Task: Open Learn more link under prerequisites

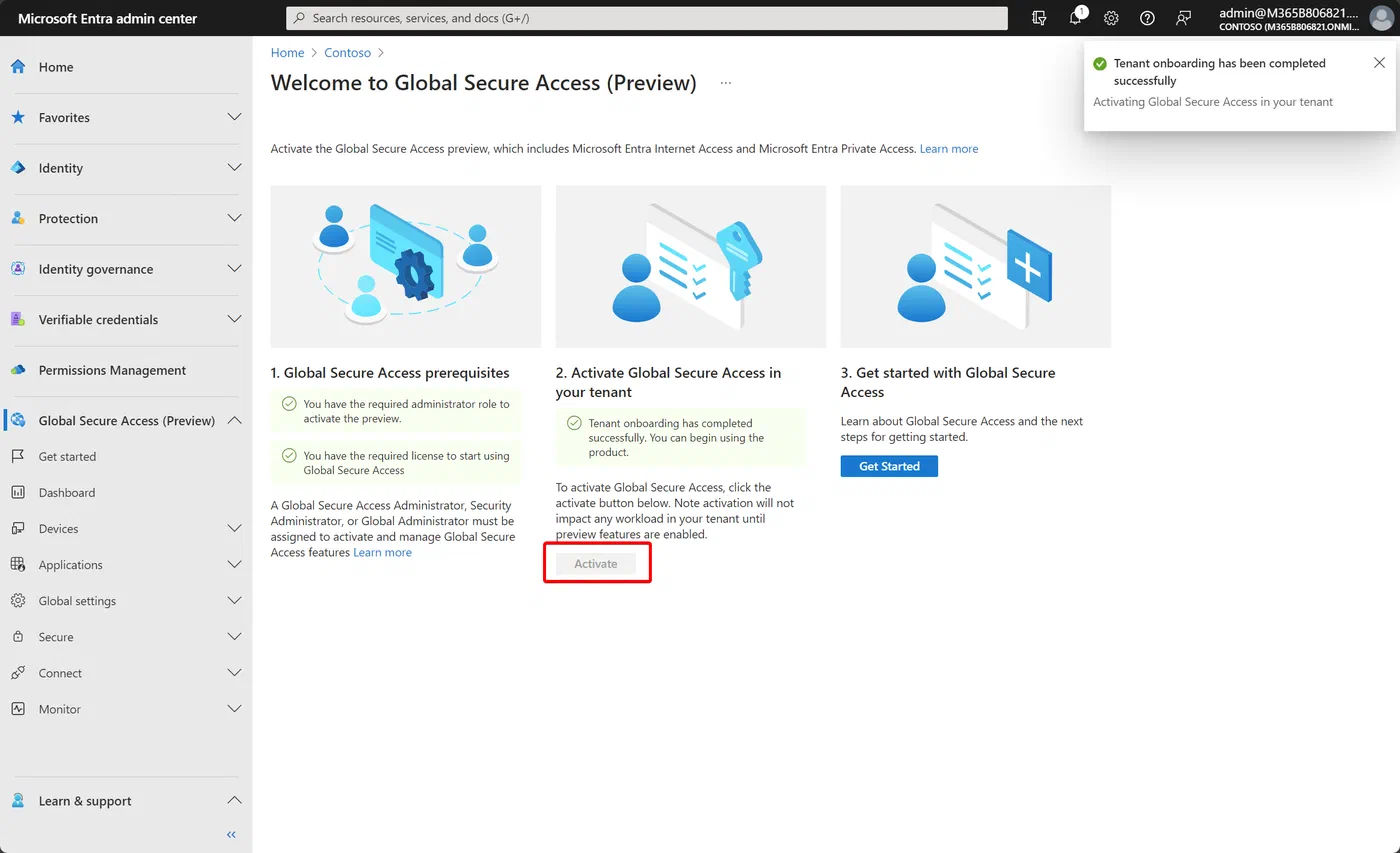Action: pos(382,552)
